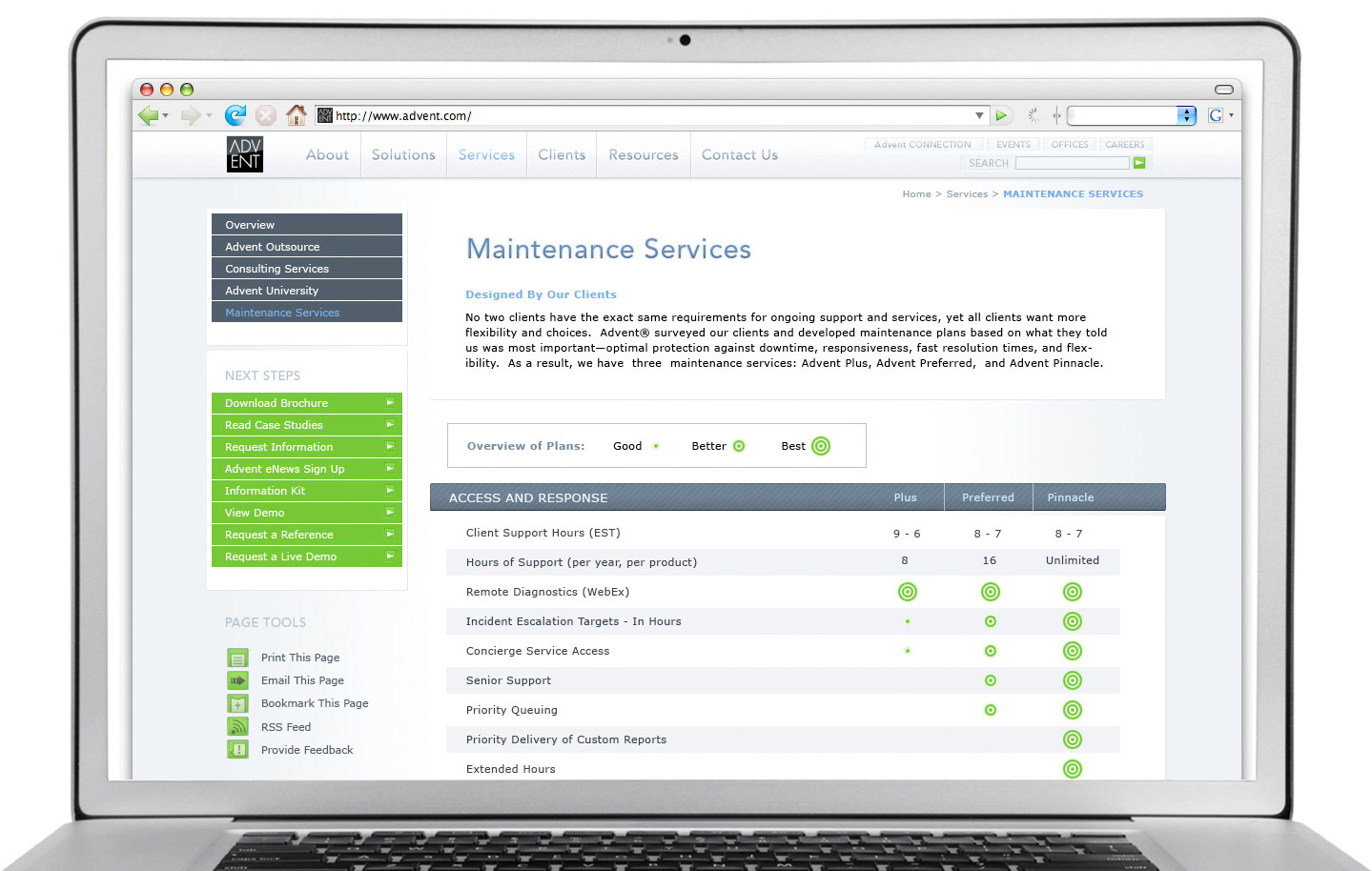Screen dimensions: 1372x871
Task: Go to the browser home icon
Action: coord(297,115)
